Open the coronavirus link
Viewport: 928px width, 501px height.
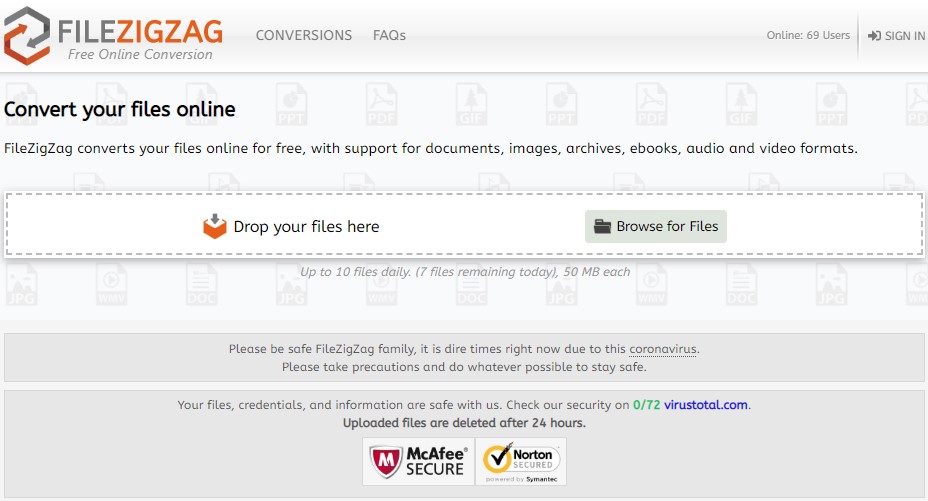663,349
